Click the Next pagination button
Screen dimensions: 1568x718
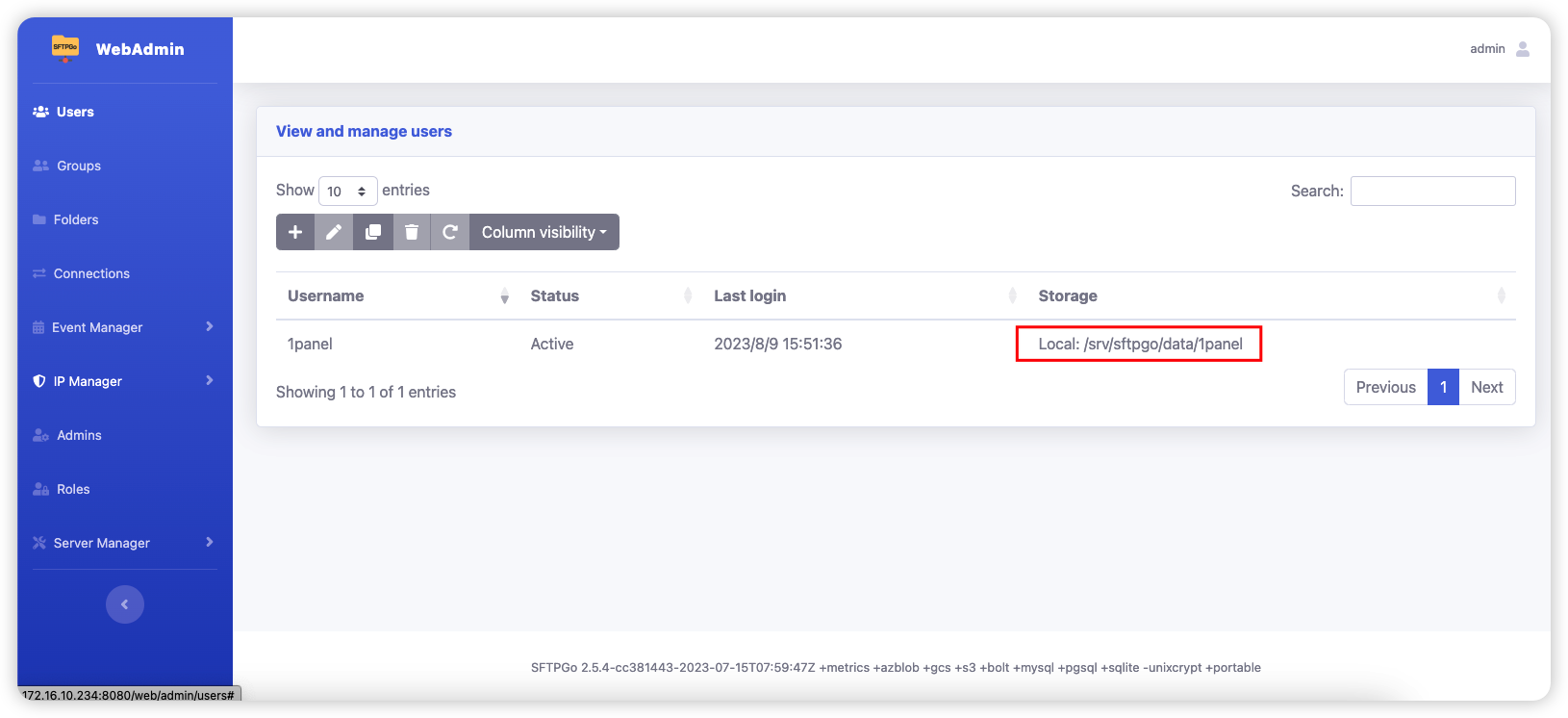1486,387
